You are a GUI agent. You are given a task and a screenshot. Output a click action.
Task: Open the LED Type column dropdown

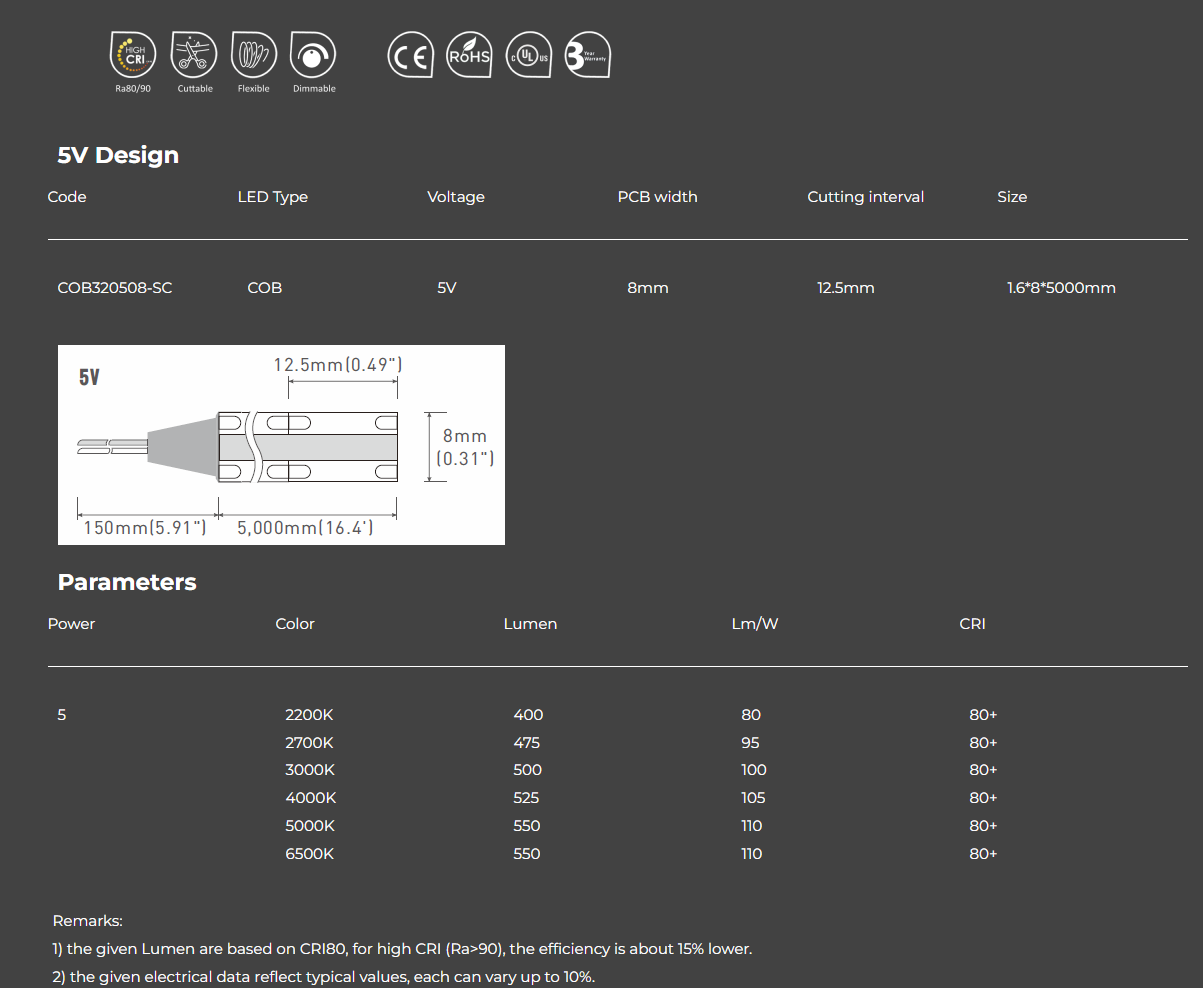(273, 197)
